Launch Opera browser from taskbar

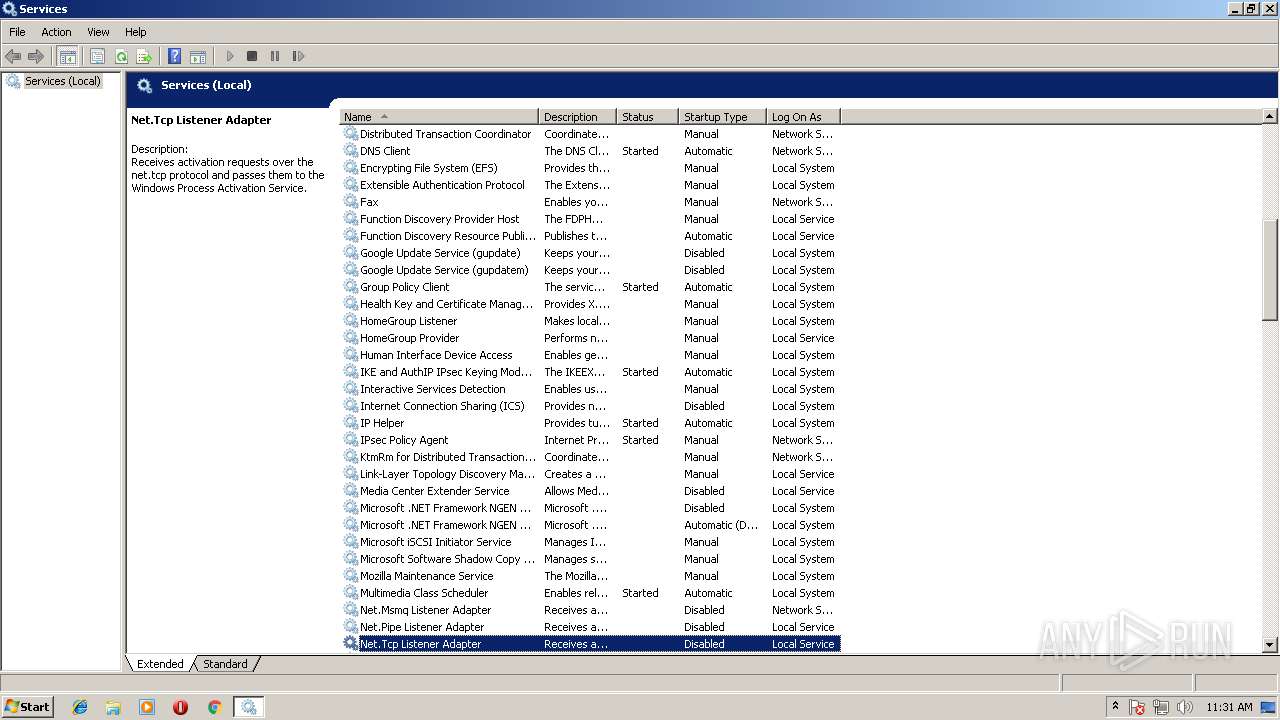[x=180, y=707]
